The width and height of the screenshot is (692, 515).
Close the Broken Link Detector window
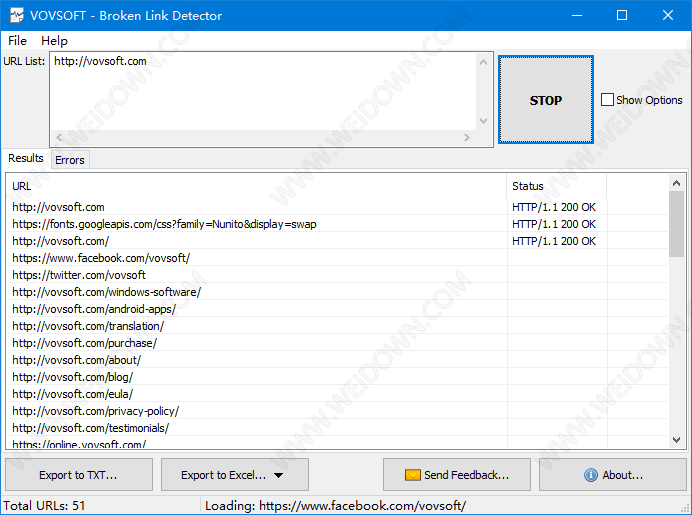pyautogui.click(x=668, y=15)
